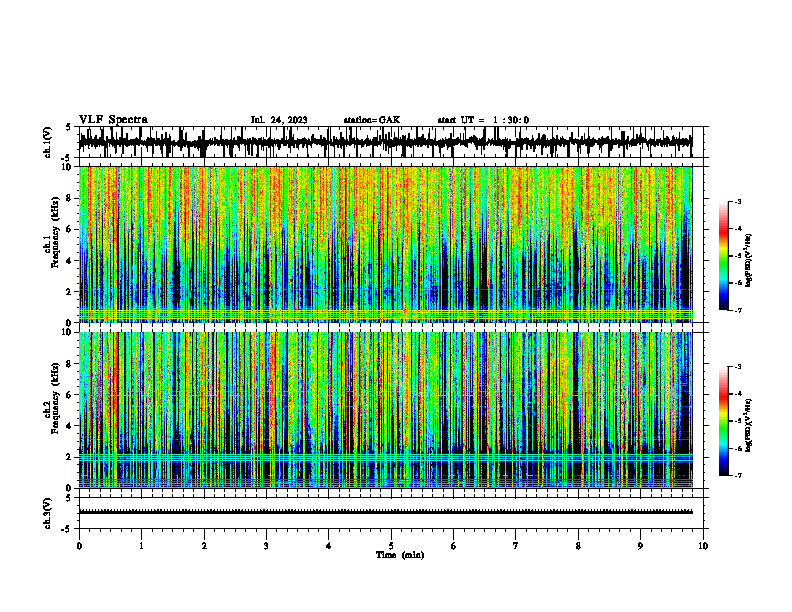Viewport: 792px width, 612px height.
Task: Click time axis tick label "9"
Action: tap(640, 546)
